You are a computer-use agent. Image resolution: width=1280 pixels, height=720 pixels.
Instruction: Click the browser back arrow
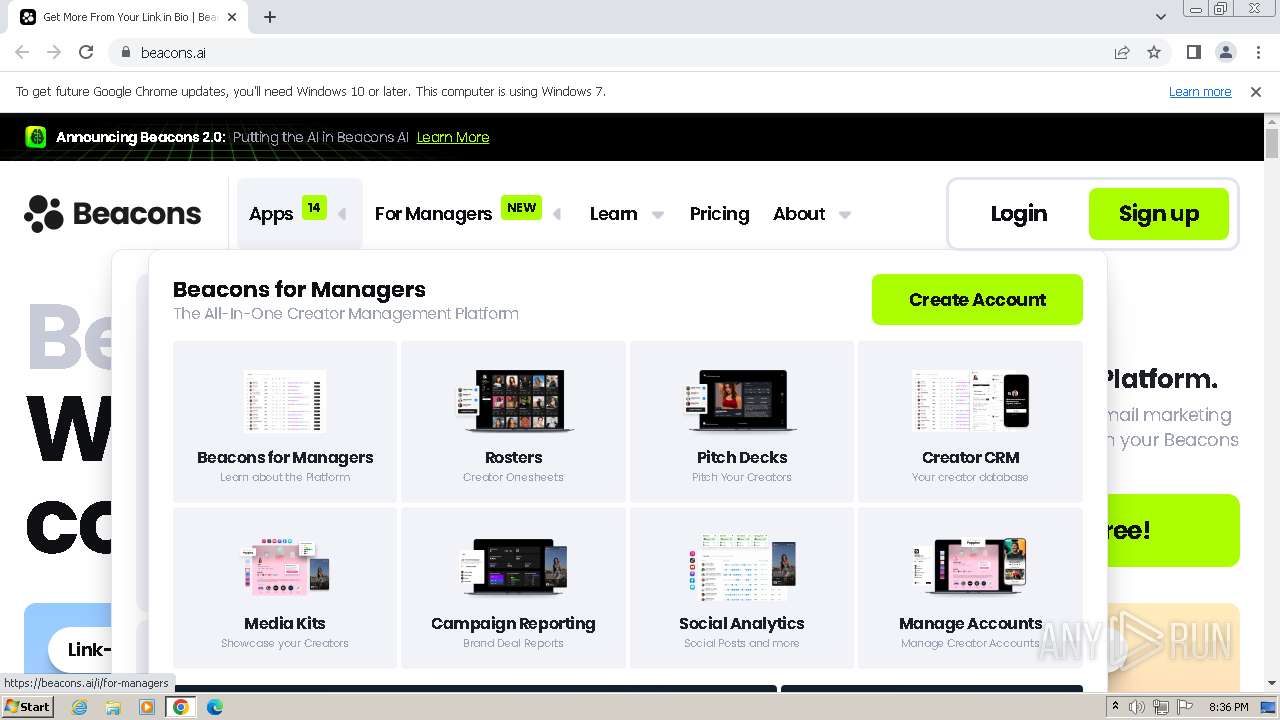click(x=22, y=53)
